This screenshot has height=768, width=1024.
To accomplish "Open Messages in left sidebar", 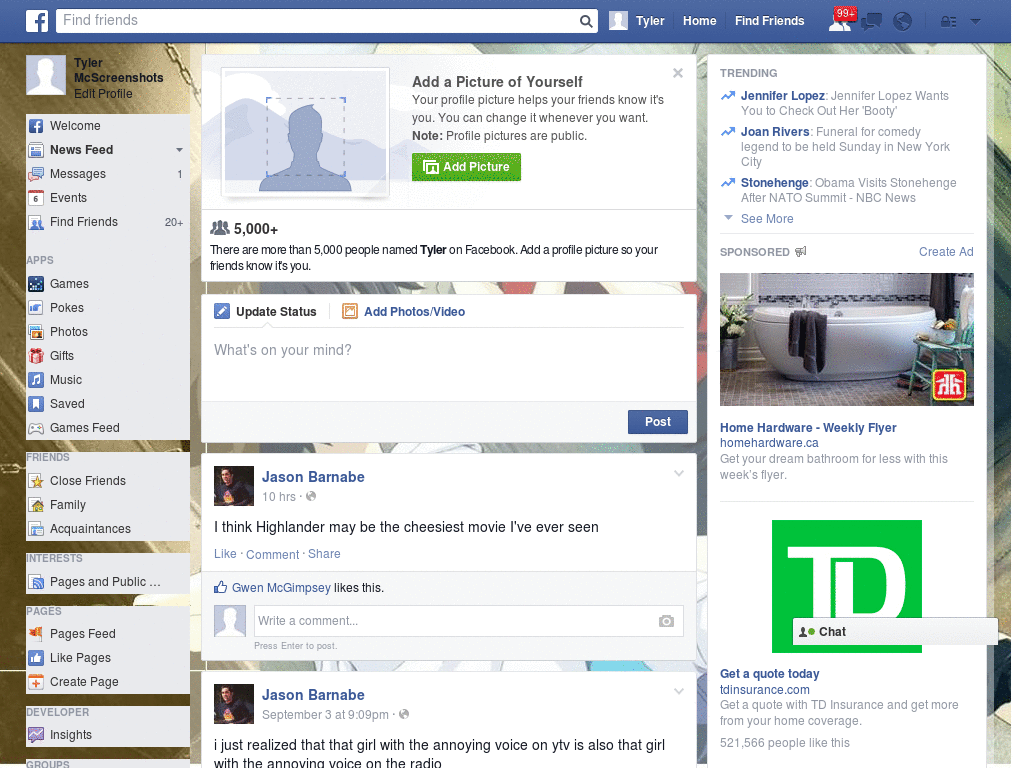I will [x=108, y=174].
